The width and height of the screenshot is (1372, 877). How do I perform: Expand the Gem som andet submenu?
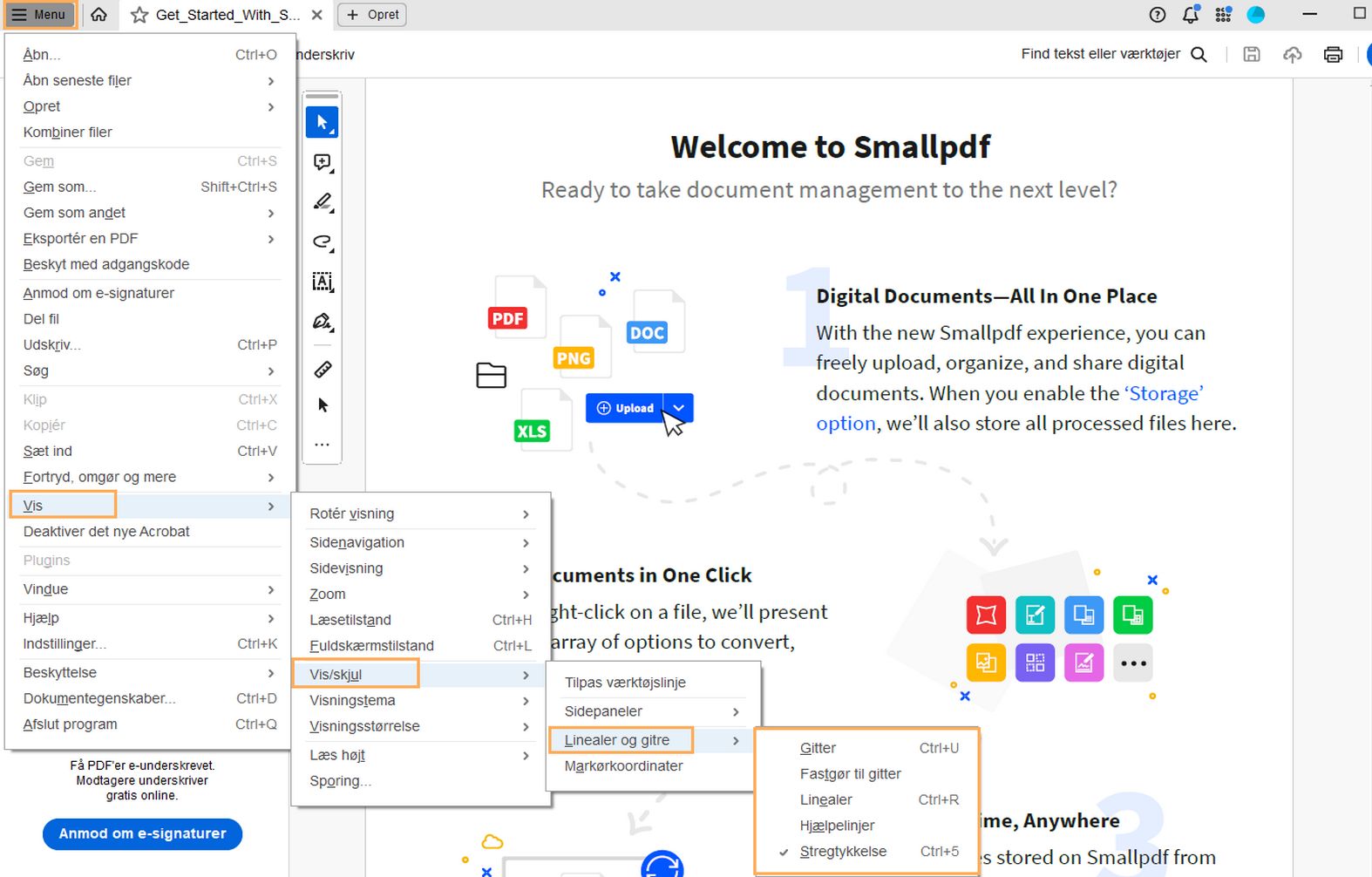click(x=149, y=213)
